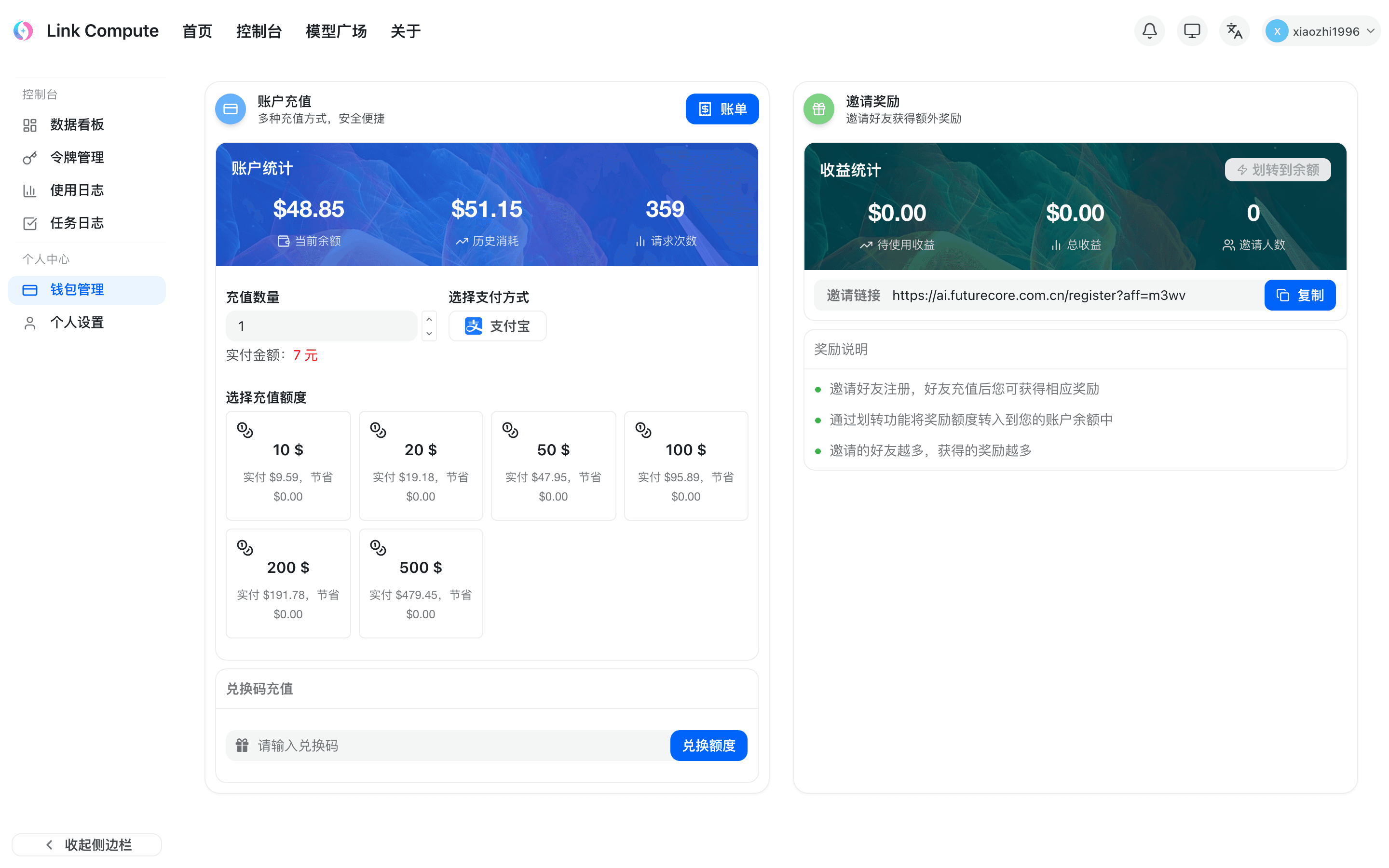1389x868 pixels.
Task: Click the 个人设置 person icon
Action: click(x=30, y=323)
